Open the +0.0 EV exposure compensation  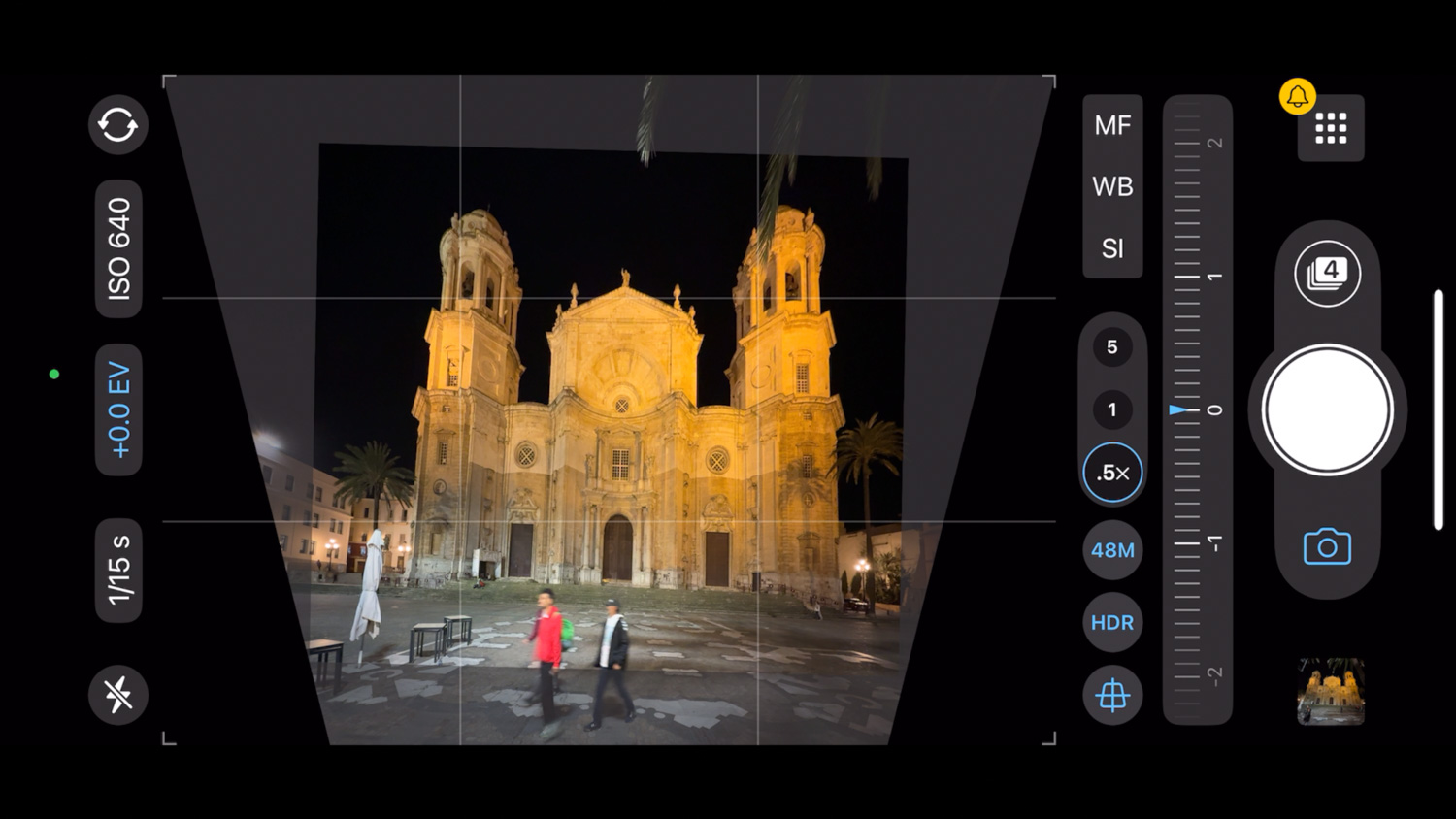coord(118,409)
